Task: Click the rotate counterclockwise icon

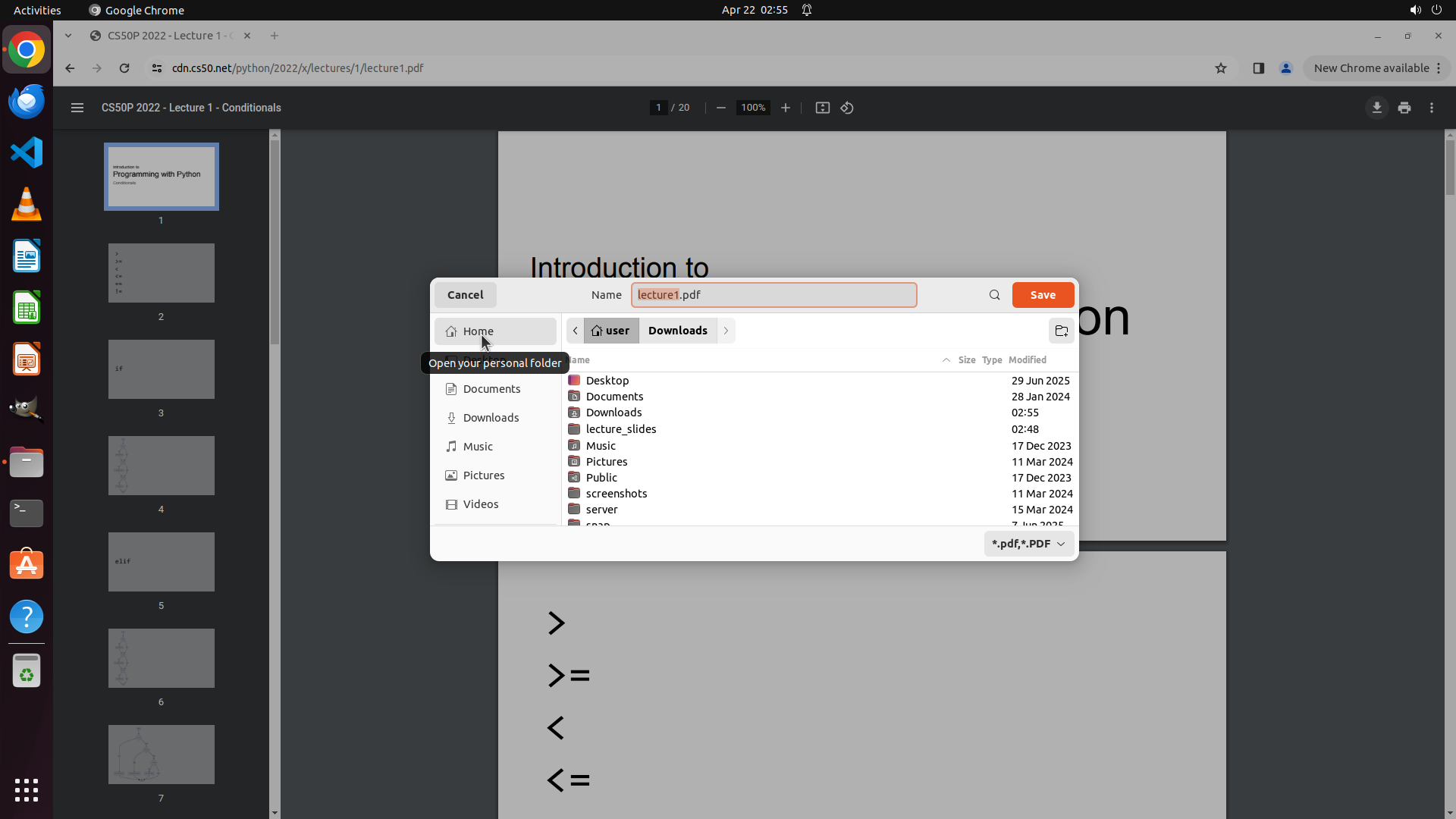Action: pyautogui.click(x=847, y=108)
